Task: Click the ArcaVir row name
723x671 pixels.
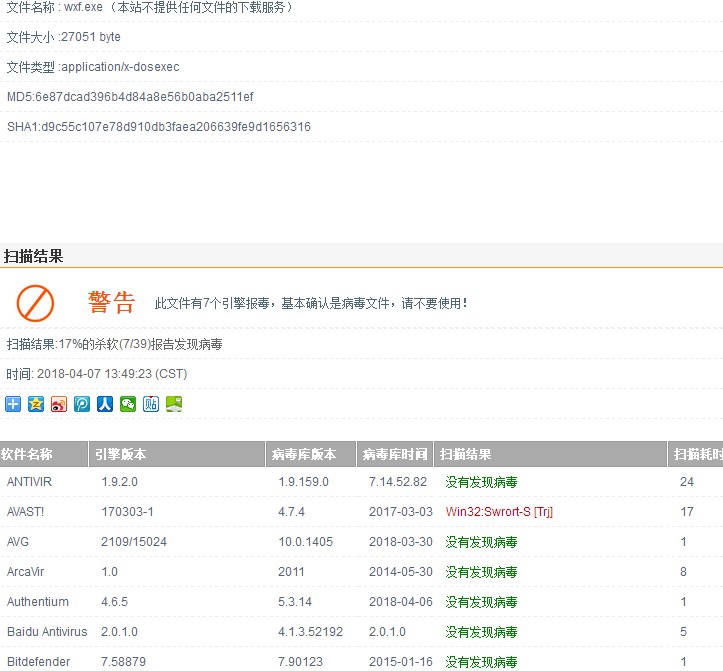Action: (x=25, y=572)
